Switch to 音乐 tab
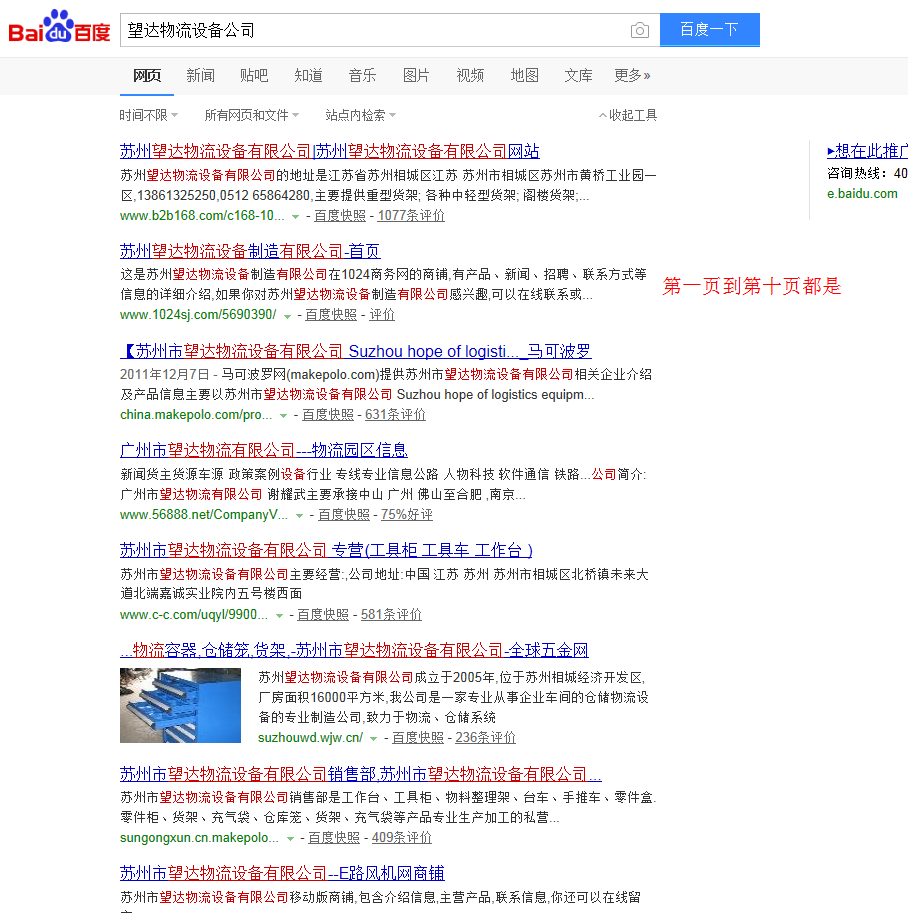 pyautogui.click(x=362, y=75)
